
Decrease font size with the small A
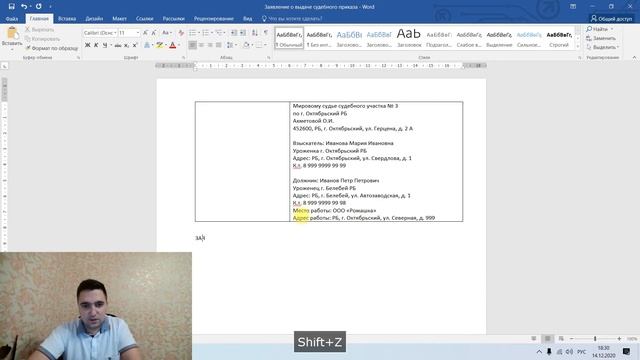click(x=154, y=33)
